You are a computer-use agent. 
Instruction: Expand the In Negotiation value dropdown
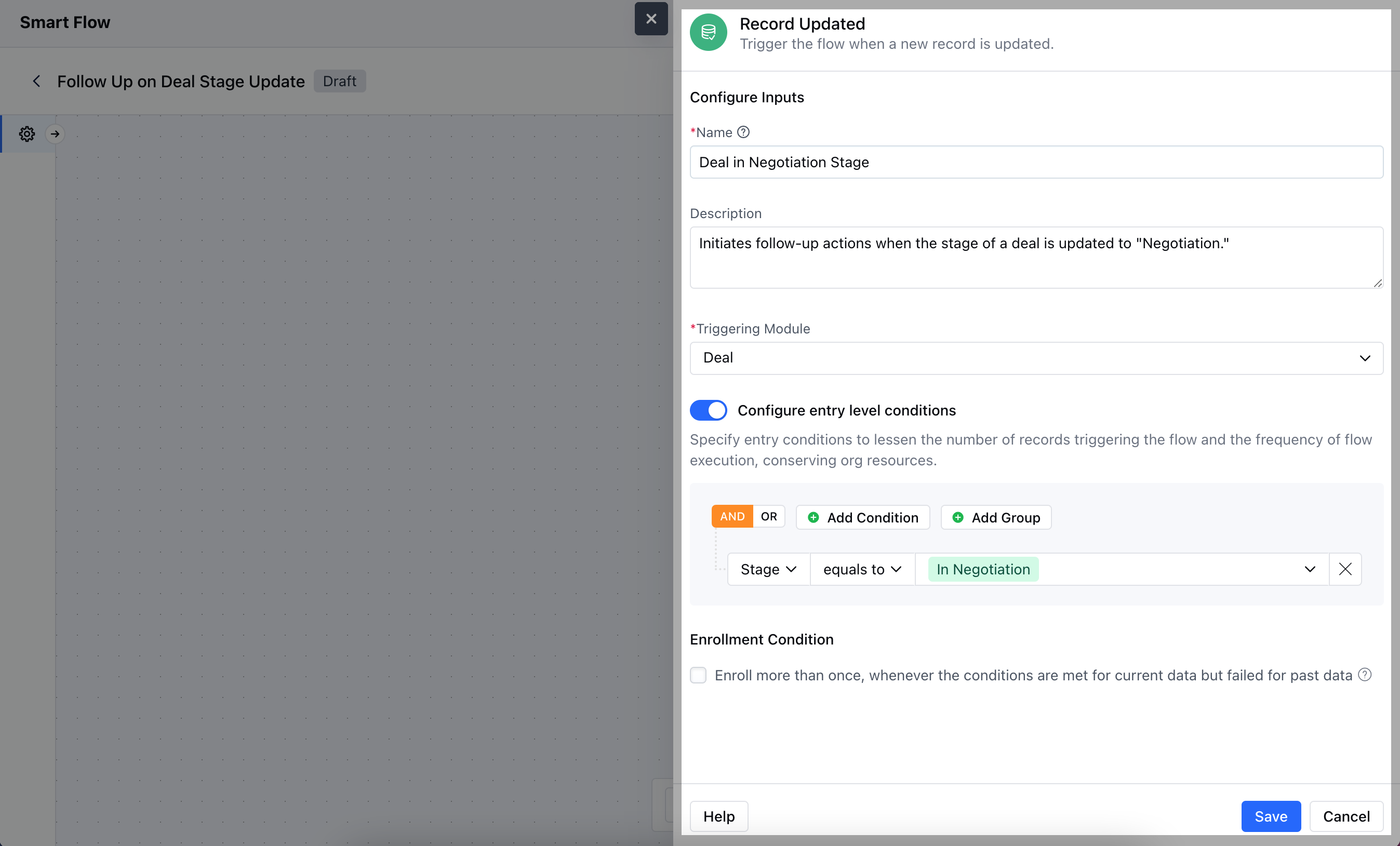[x=1309, y=569]
